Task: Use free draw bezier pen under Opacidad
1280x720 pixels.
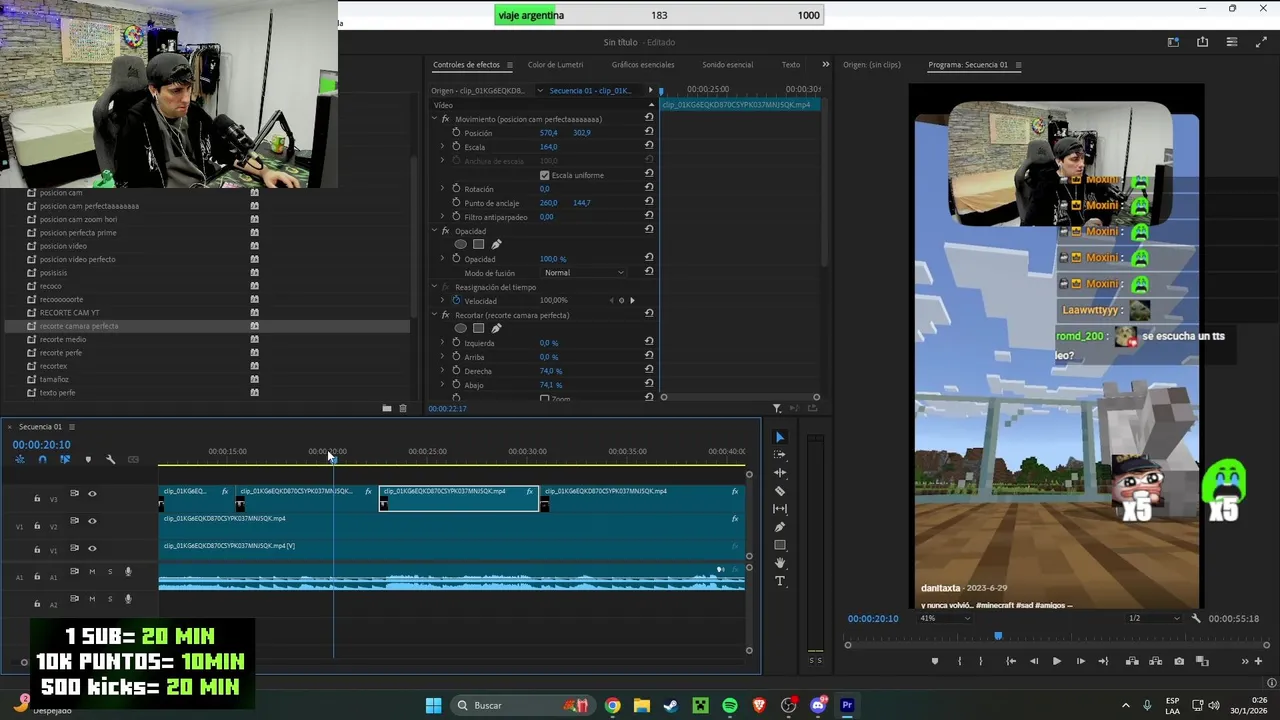Action: [x=496, y=244]
